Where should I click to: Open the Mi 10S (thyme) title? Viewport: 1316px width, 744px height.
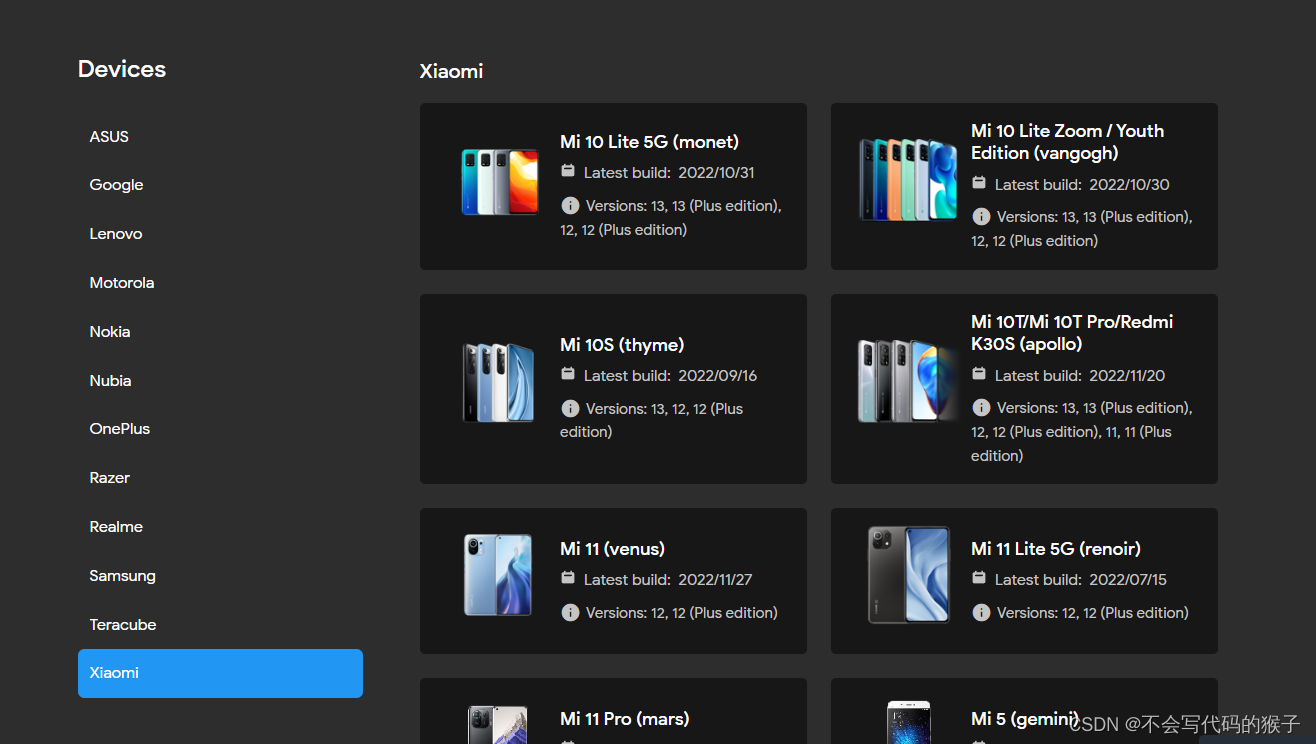[622, 345]
